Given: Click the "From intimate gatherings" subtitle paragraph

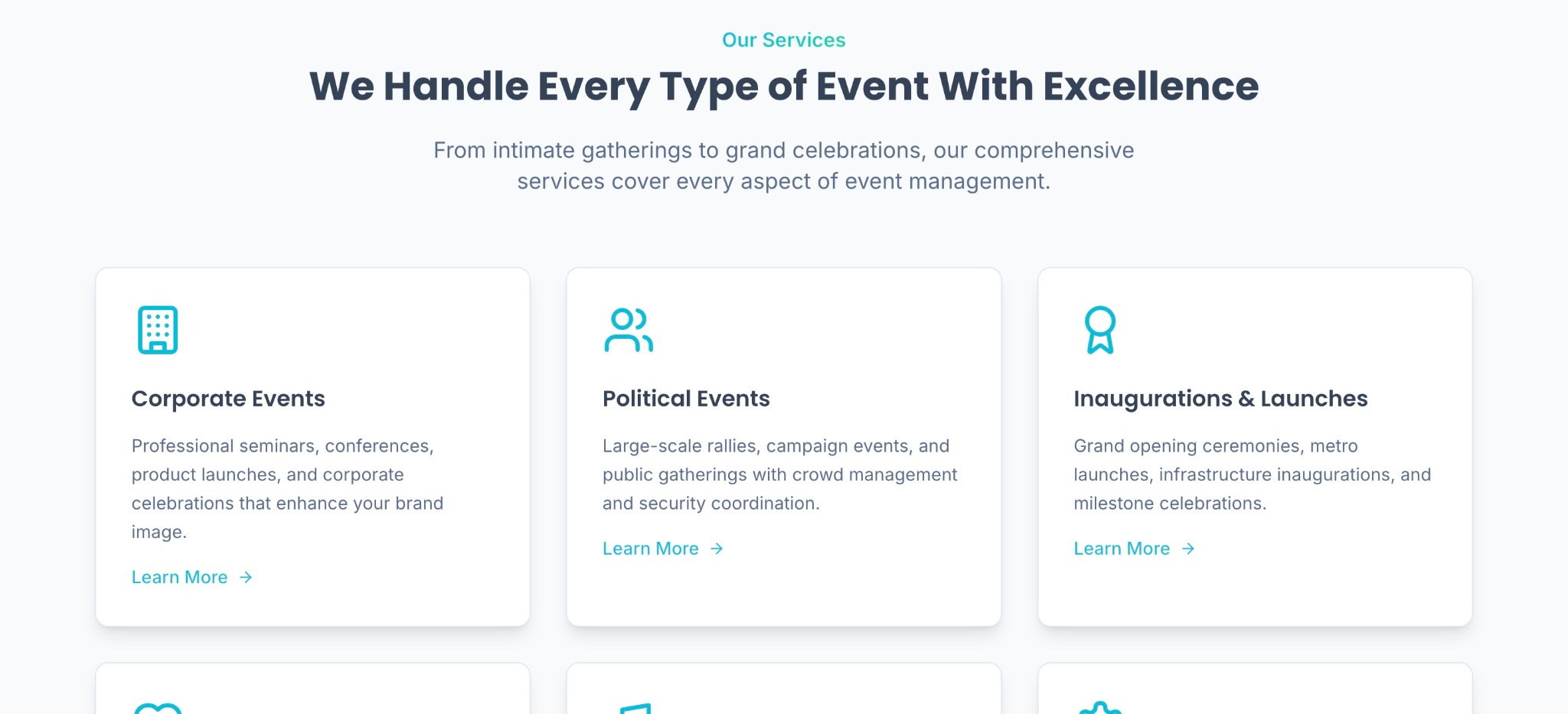Looking at the screenshot, I should 783,165.
